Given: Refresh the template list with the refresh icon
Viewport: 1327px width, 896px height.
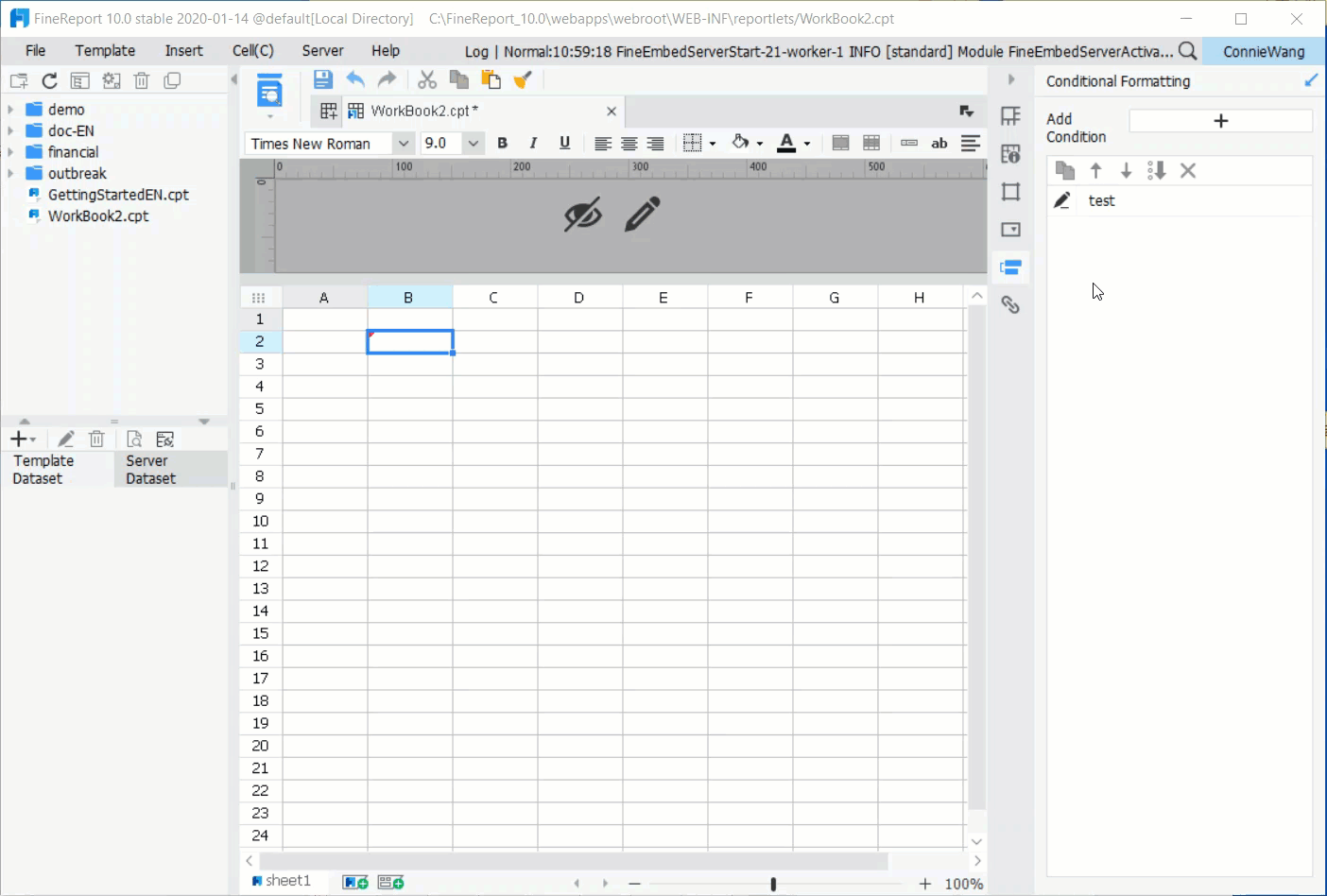Looking at the screenshot, I should coord(49,80).
